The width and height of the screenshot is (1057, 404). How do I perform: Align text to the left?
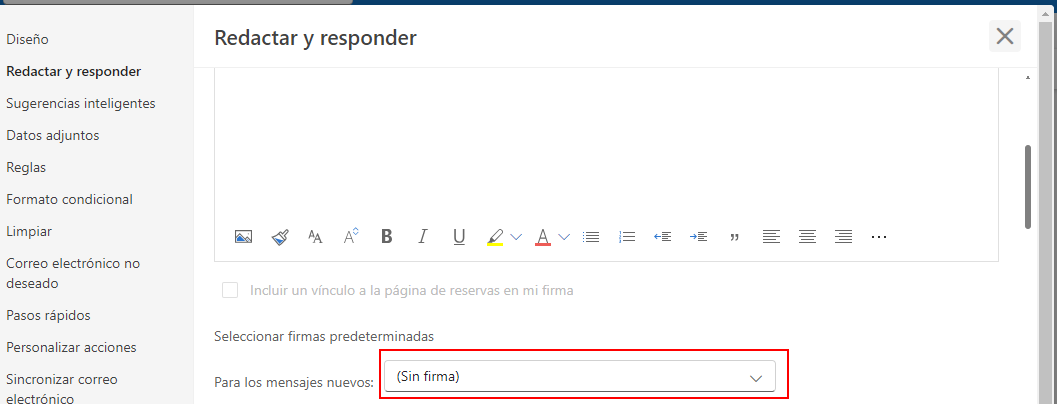click(771, 237)
